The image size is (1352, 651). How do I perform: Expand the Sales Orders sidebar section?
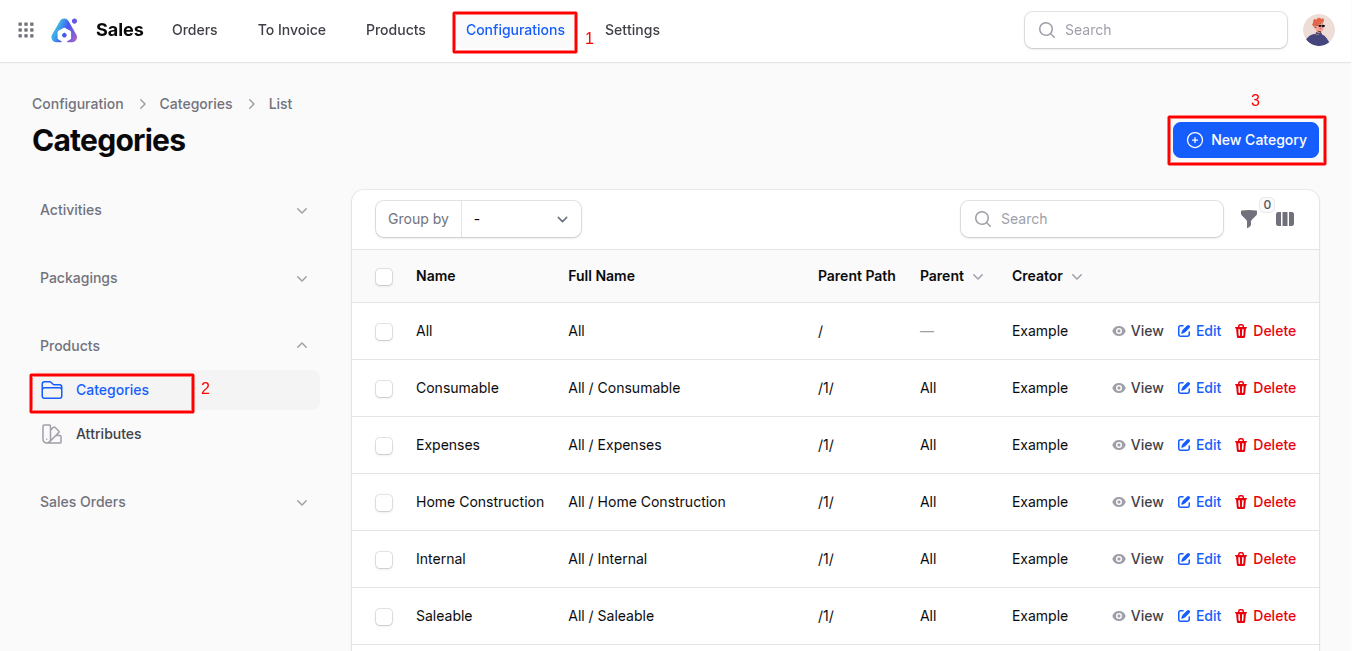pos(302,502)
